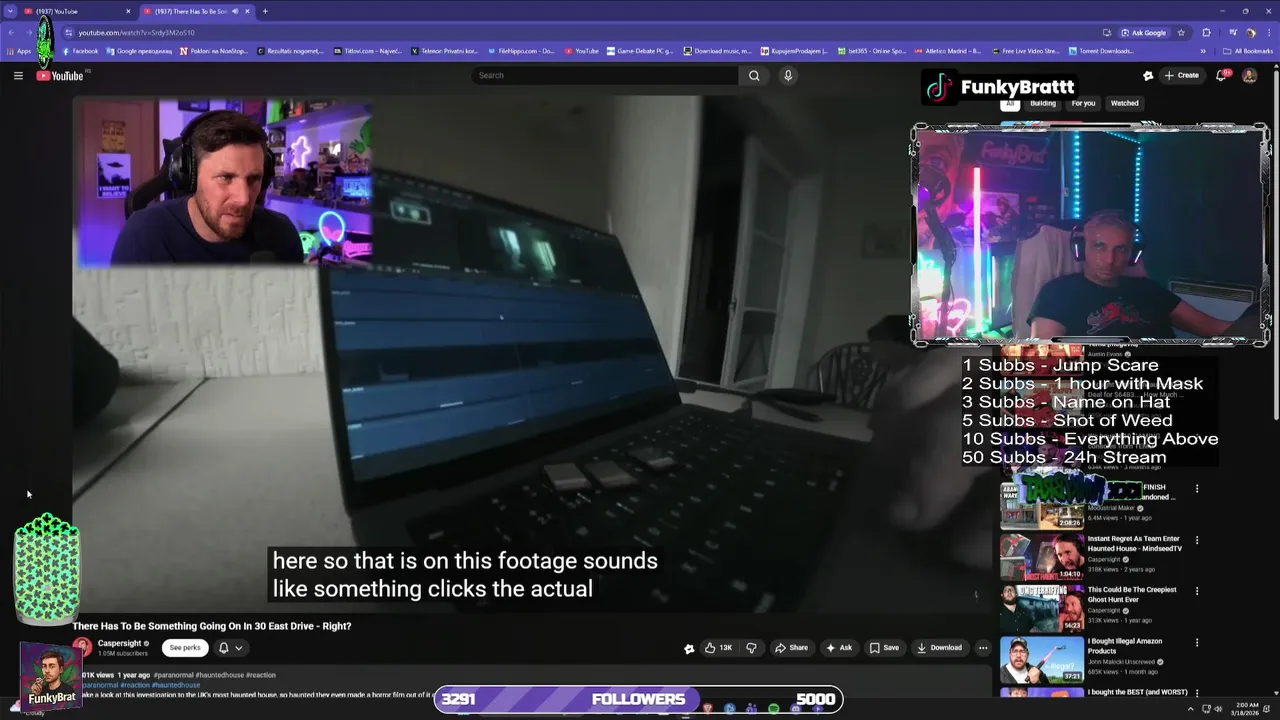Viewport: 1280px width, 720px height.
Task: Open options for Instant Regret video
Action: pos(1197,540)
